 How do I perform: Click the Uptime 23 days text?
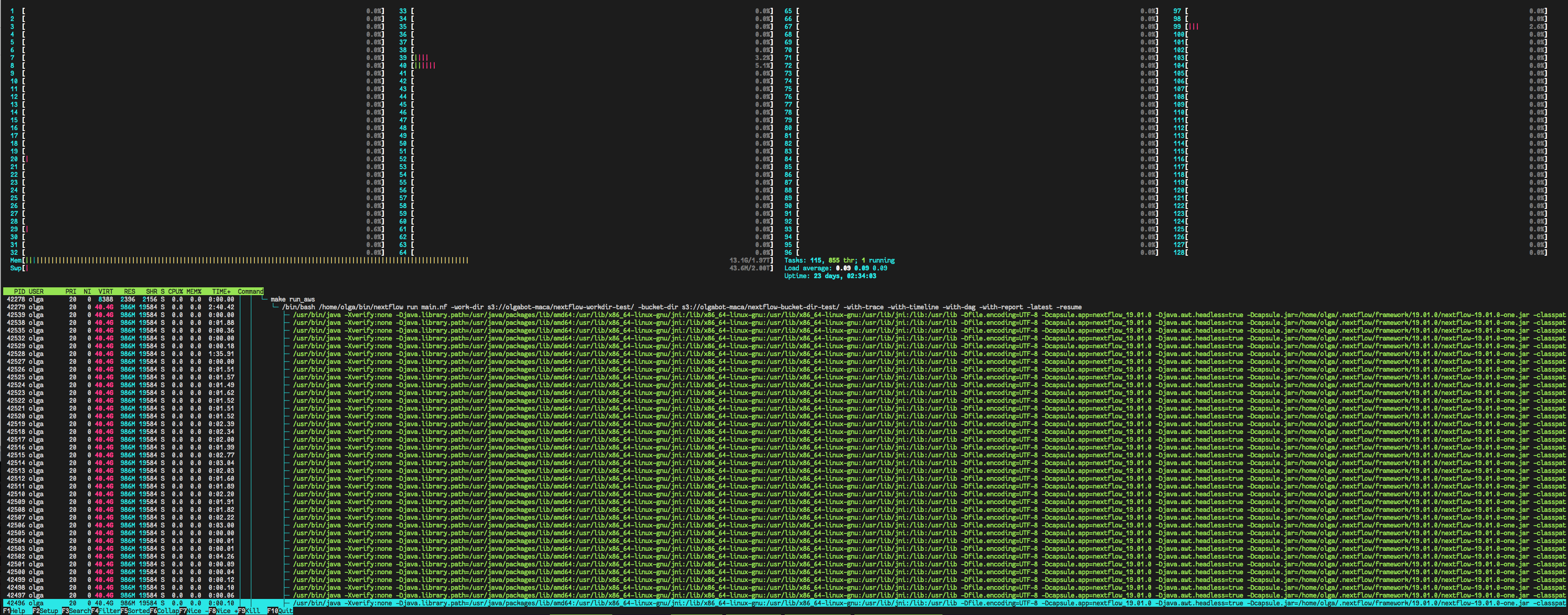tap(830, 276)
